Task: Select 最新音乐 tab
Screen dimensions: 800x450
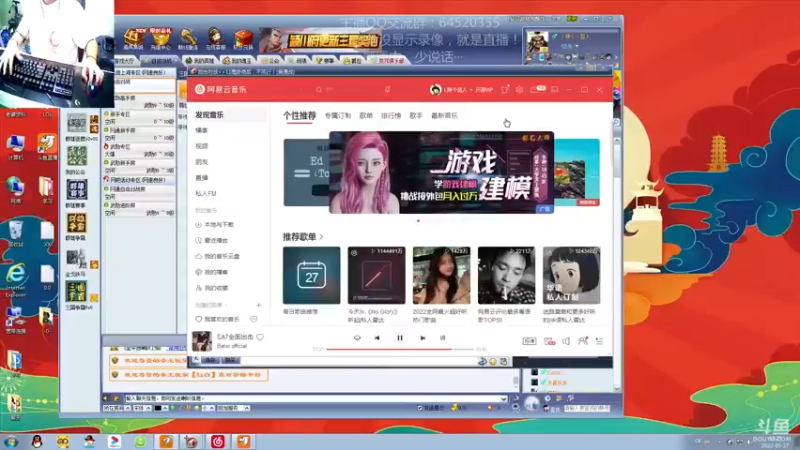Action: pyautogui.click(x=444, y=116)
